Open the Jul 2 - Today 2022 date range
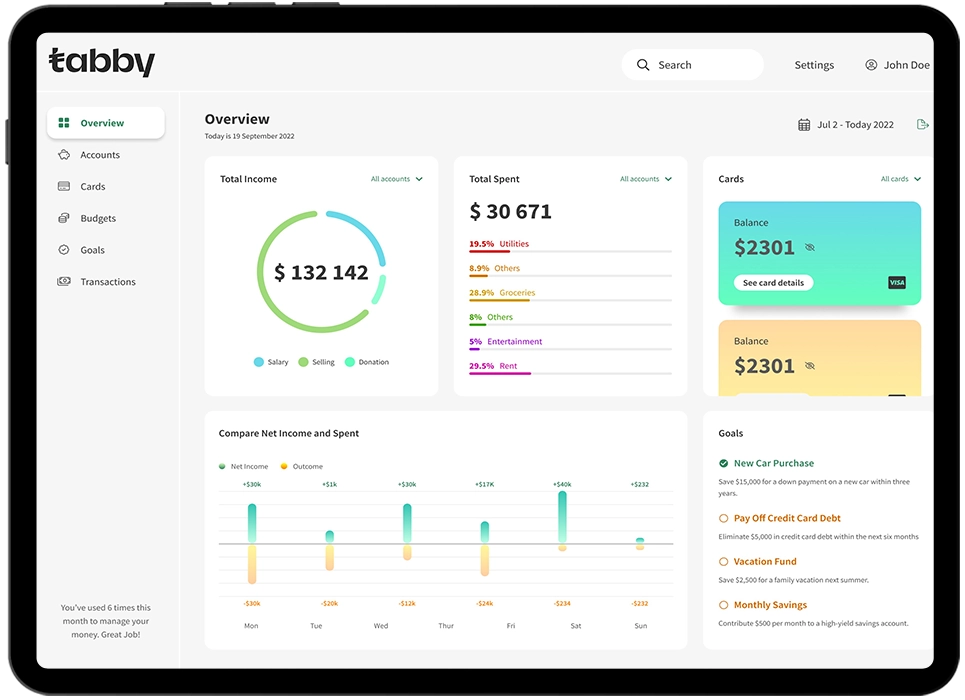Screen dimensions: 965x700 pyautogui.click(x=855, y=125)
